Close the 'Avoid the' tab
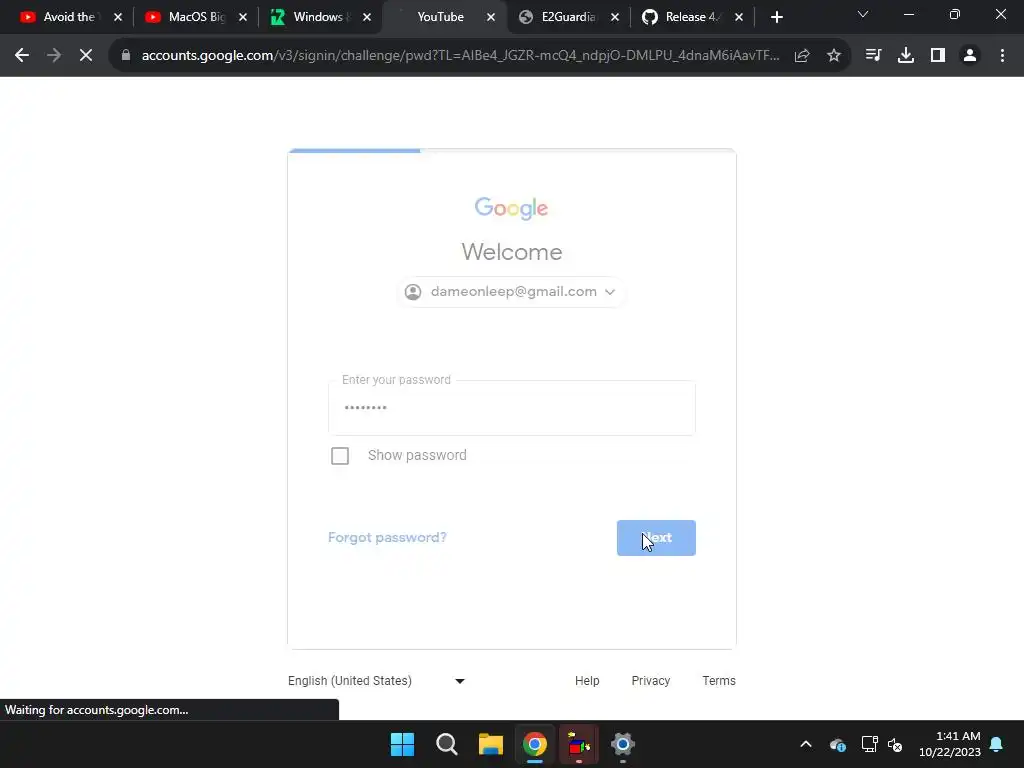The image size is (1024, 768). [118, 17]
